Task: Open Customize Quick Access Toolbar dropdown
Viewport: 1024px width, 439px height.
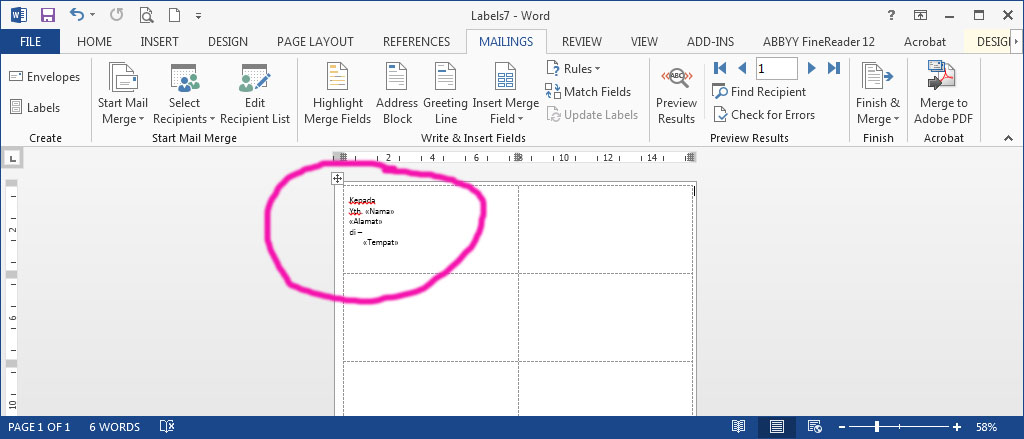Action: tap(199, 16)
